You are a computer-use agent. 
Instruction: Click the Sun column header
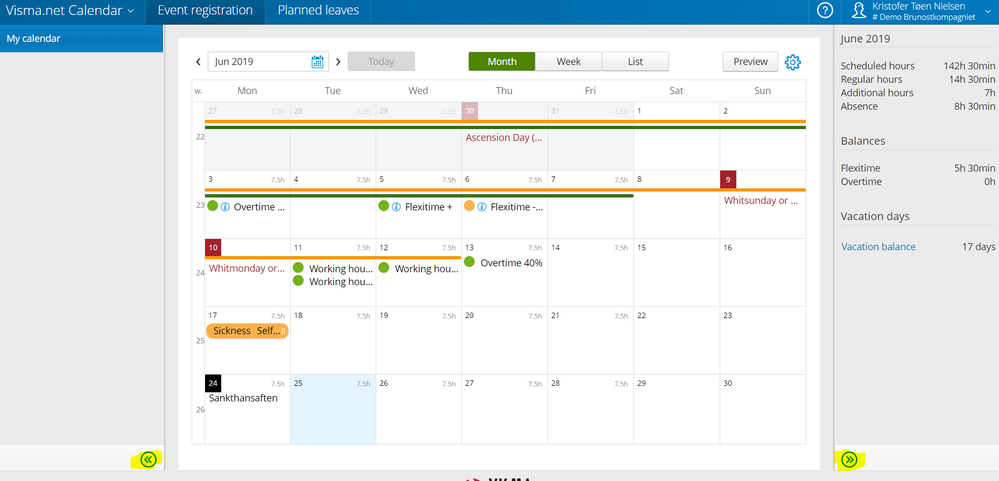763,90
